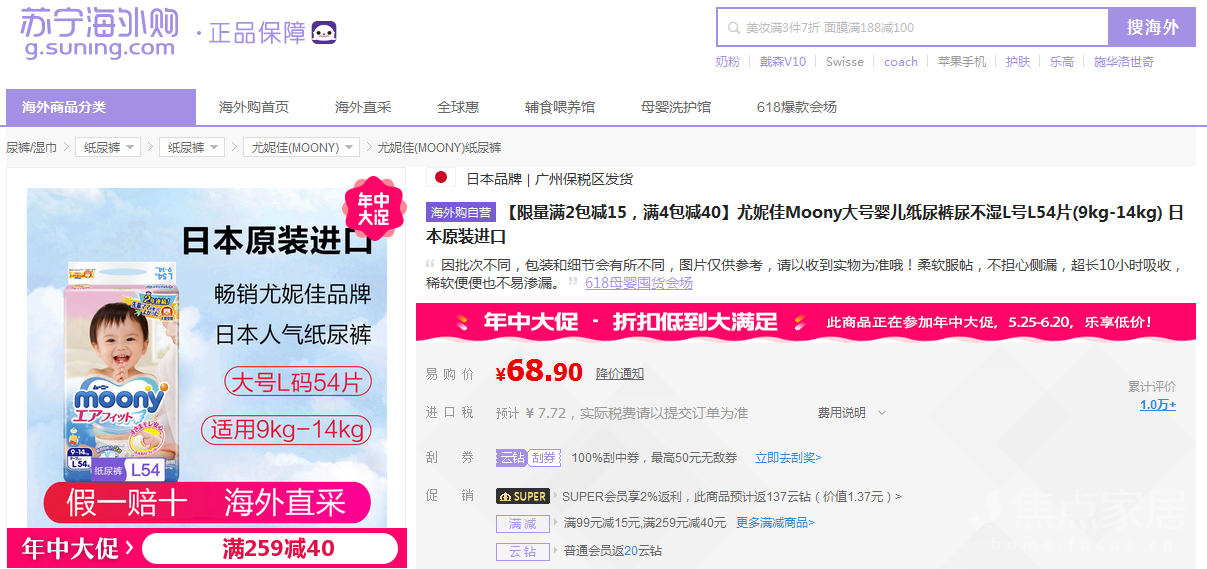Click the 戴森V10 hot search link
The height and width of the screenshot is (569, 1207).
tap(783, 62)
